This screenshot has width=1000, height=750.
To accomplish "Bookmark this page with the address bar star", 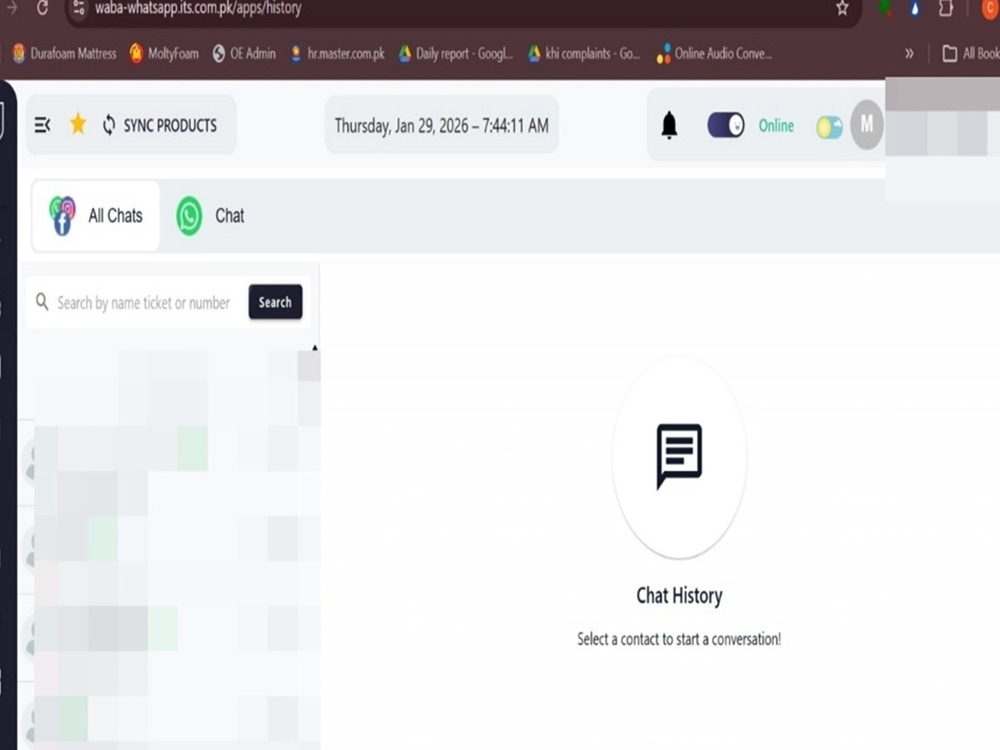I will coord(842,8).
